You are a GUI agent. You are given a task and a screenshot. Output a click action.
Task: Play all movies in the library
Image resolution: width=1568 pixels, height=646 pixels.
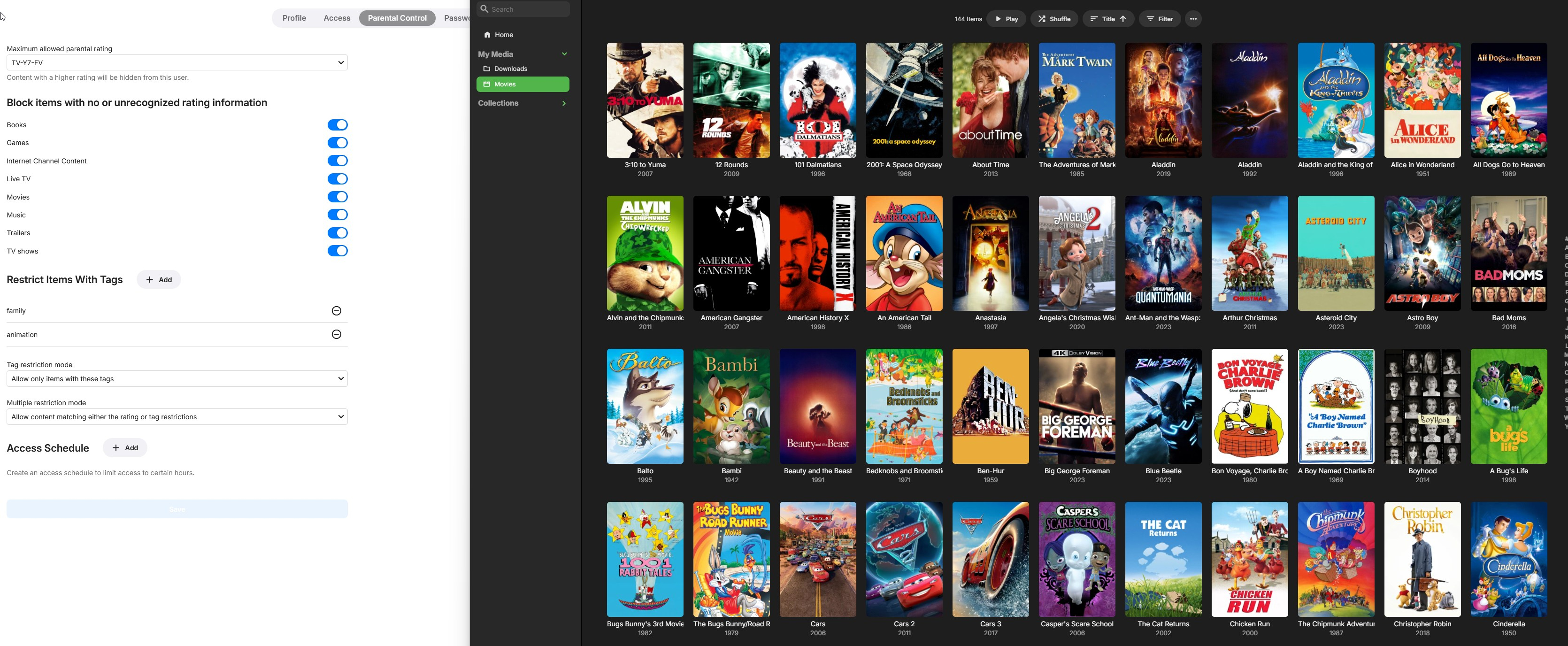coord(1006,19)
